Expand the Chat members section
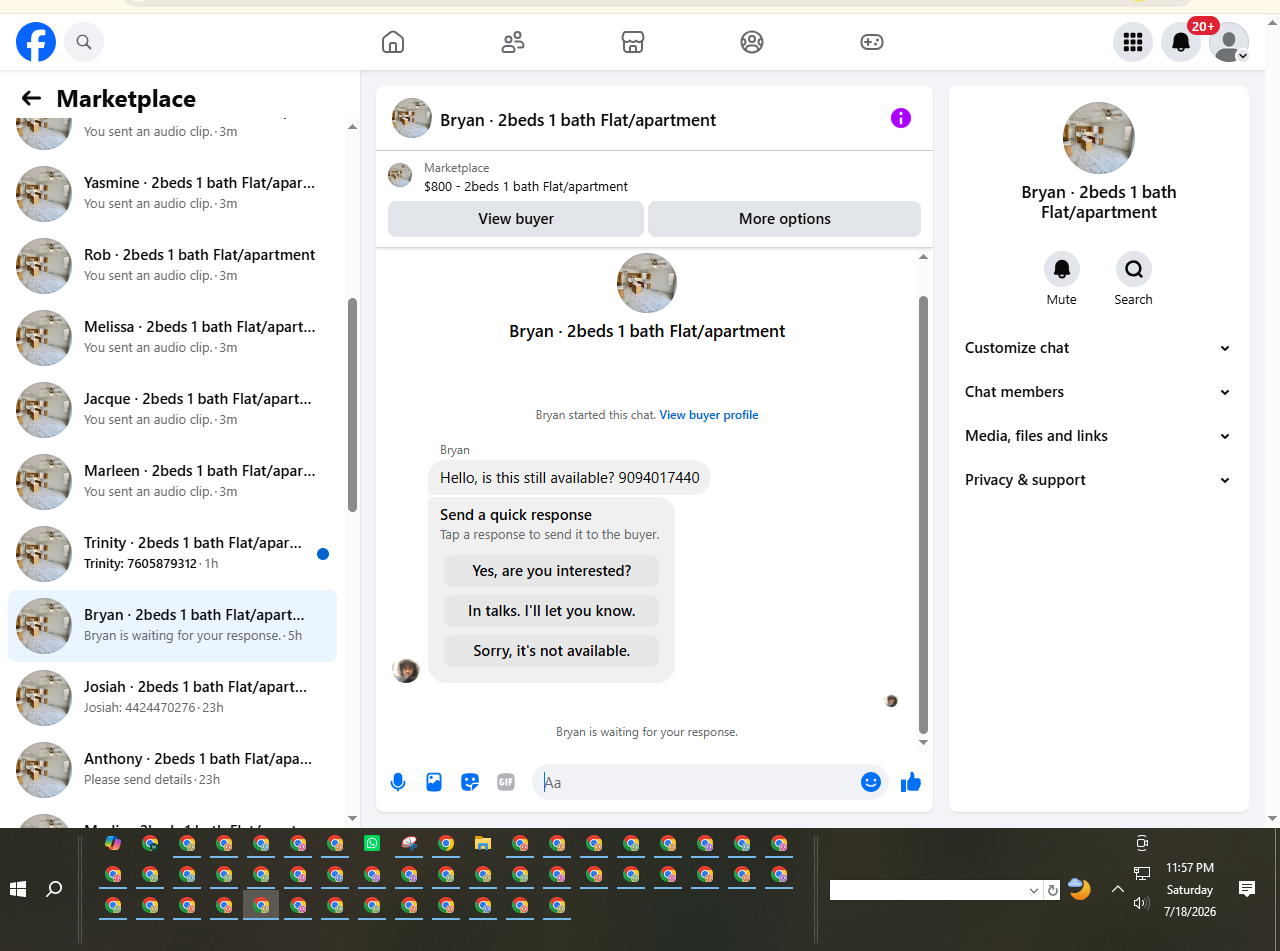Screen dimensions: 1280x951 1098,392
